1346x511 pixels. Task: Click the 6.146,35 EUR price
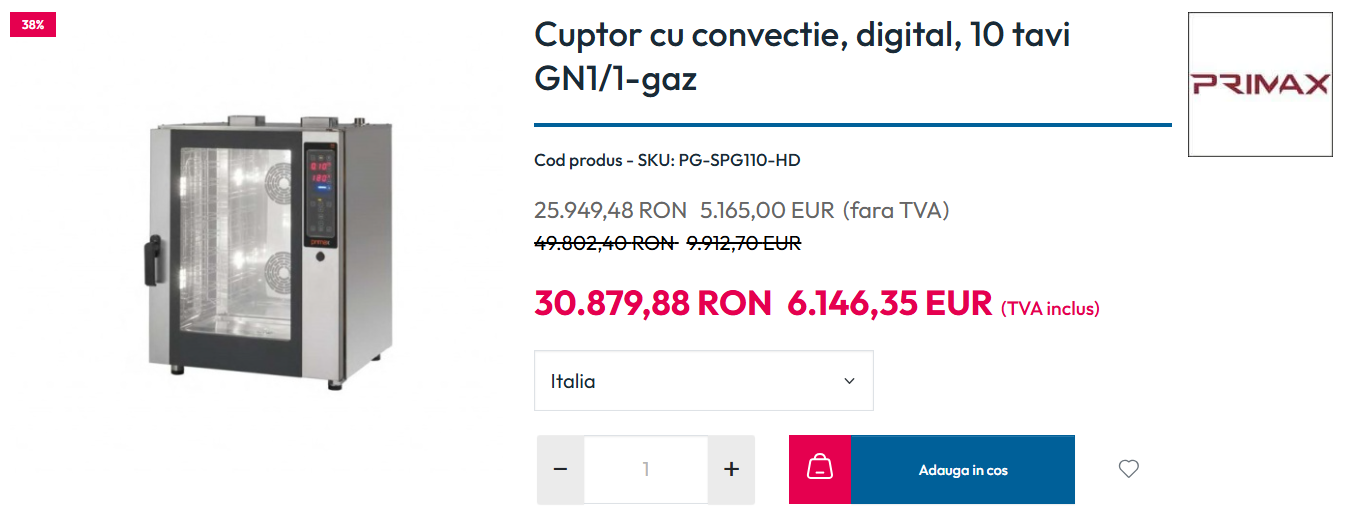pos(890,302)
